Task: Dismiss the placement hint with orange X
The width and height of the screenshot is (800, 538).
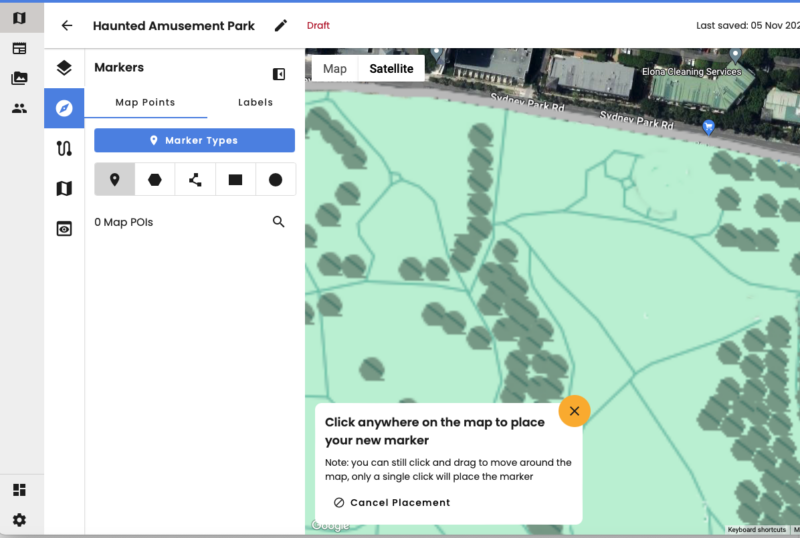Action: click(x=574, y=411)
